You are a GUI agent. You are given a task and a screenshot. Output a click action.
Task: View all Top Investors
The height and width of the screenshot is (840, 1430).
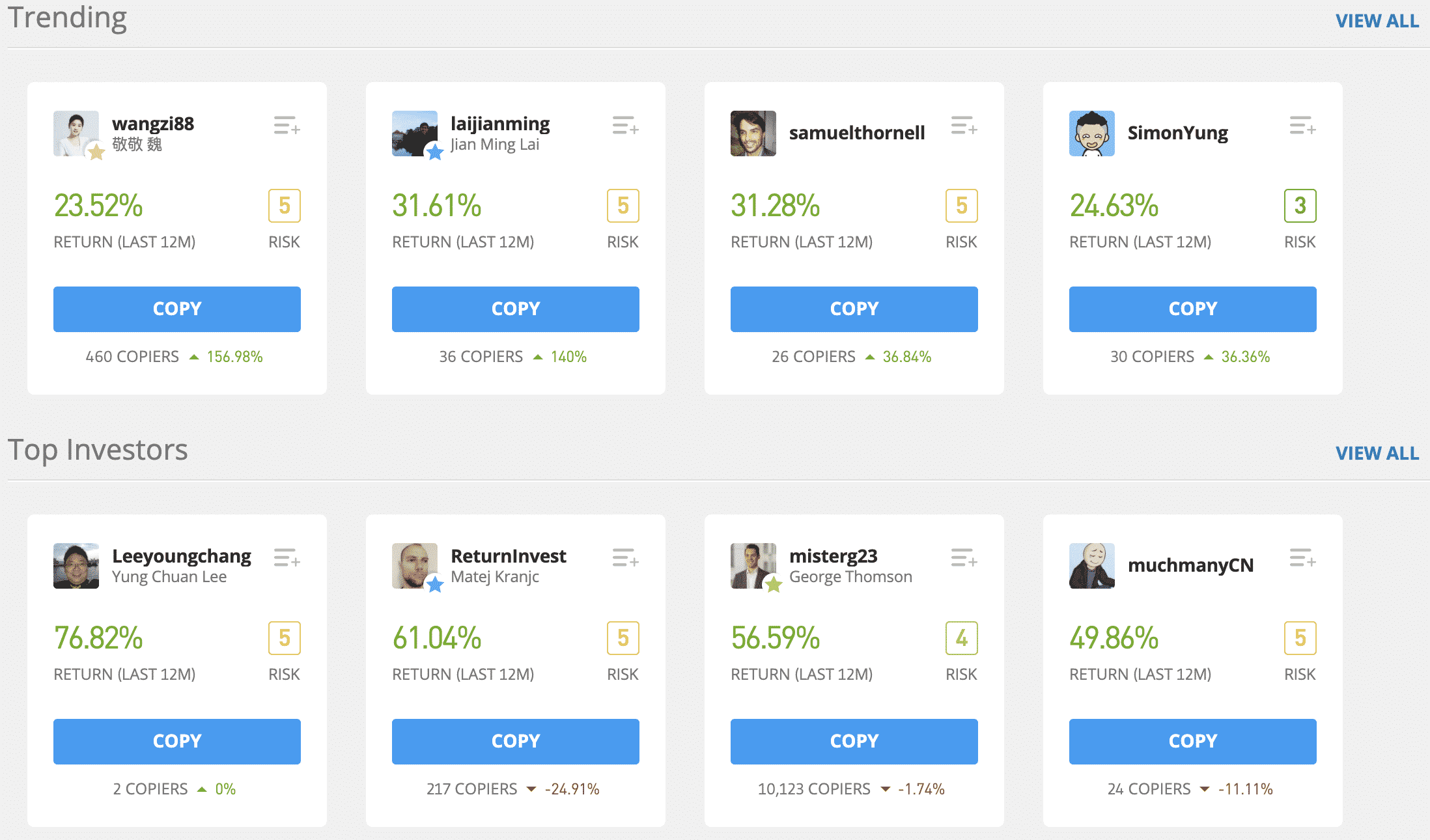(x=1377, y=454)
